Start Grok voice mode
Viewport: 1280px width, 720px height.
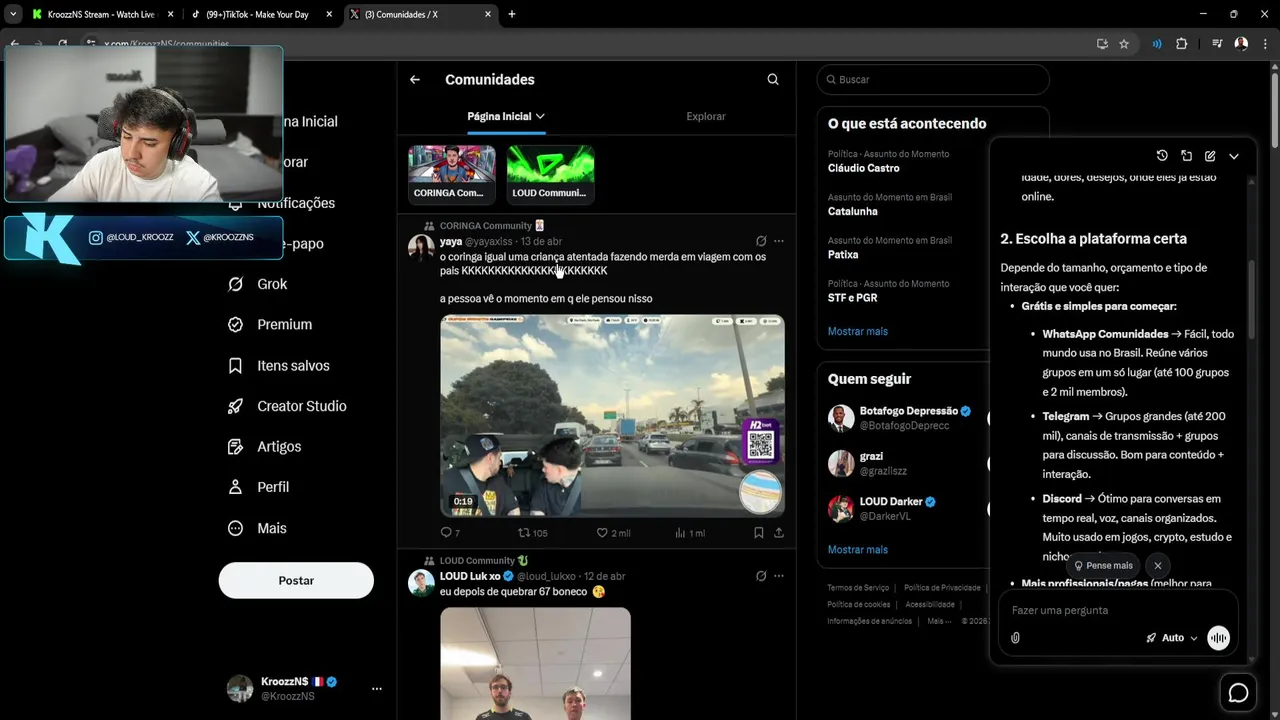pyautogui.click(x=1218, y=638)
